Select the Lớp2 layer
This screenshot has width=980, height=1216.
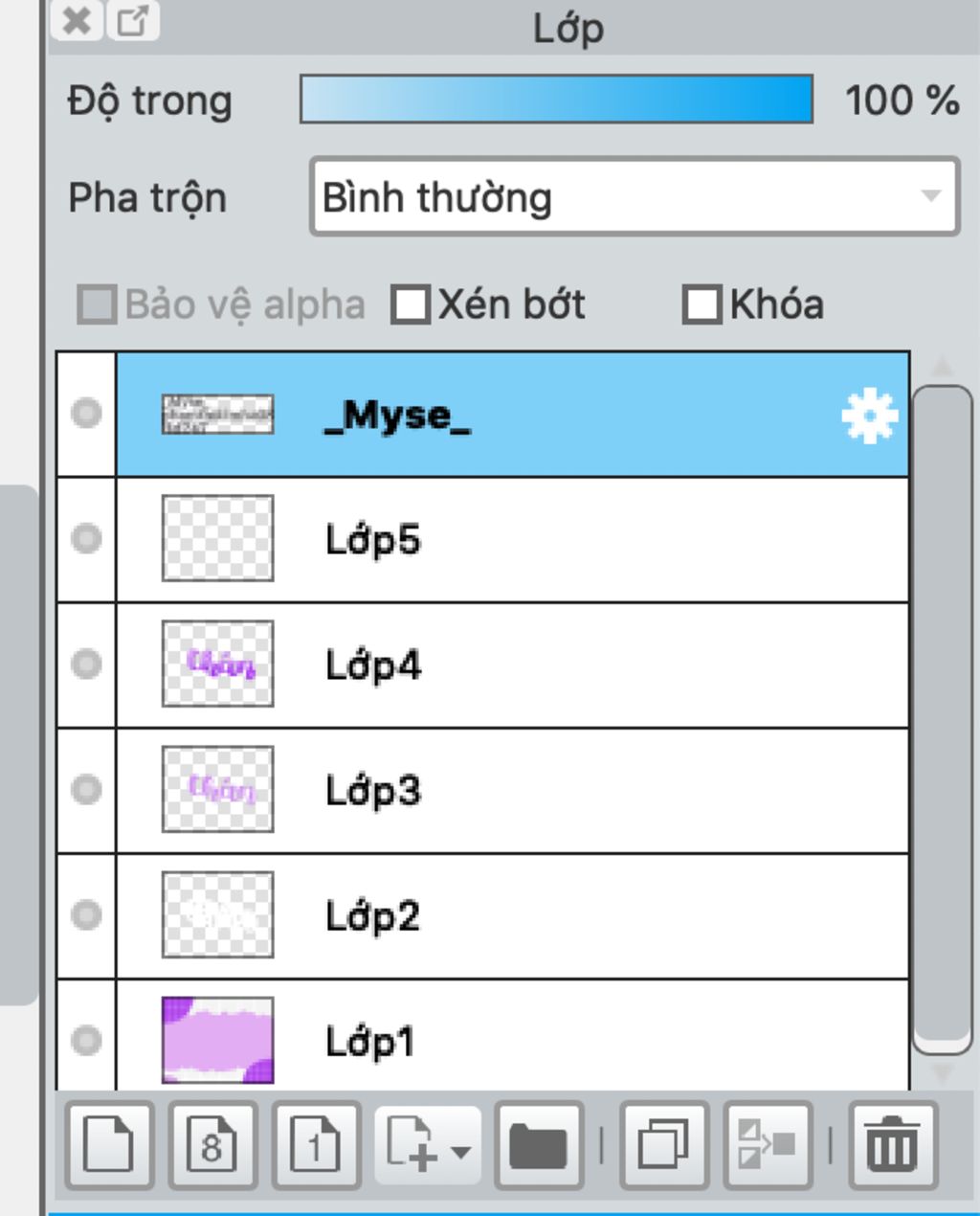574,915
